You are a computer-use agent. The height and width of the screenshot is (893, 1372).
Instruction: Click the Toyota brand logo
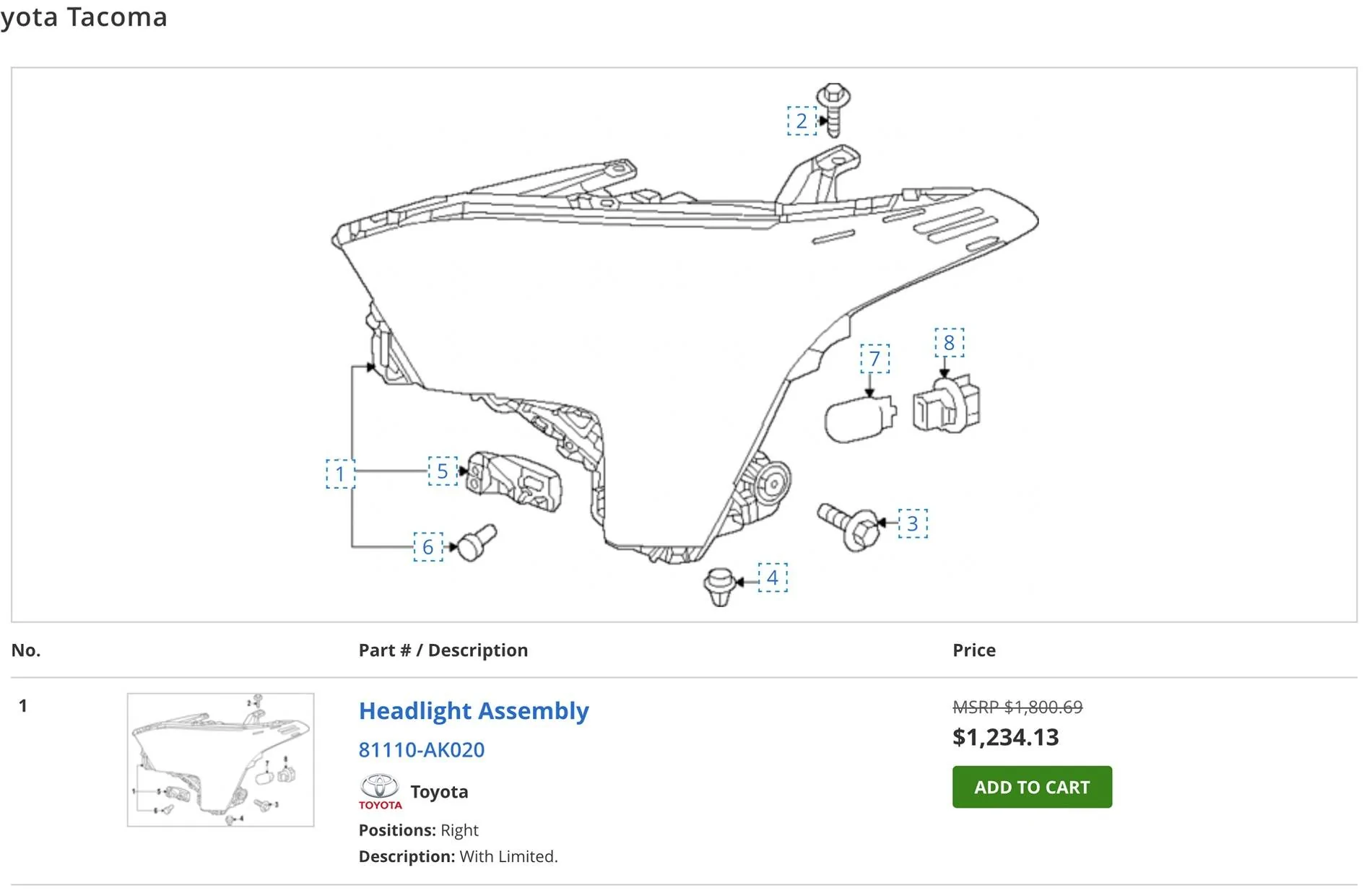380,792
